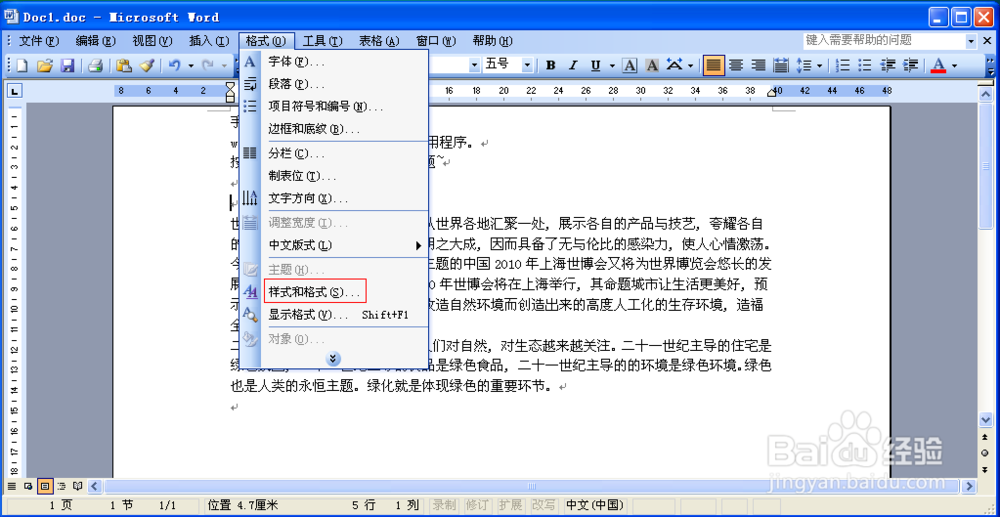The image size is (1000, 517).
Task: Open the 插入 menu
Action: (209, 41)
